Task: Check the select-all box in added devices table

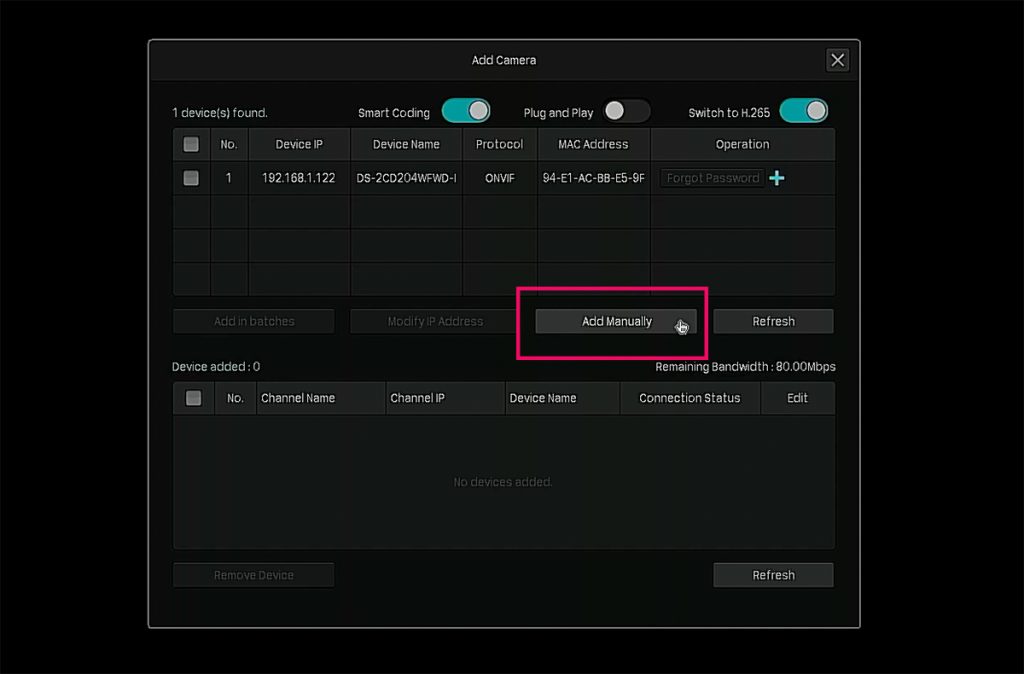Action: tap(194, 398)
